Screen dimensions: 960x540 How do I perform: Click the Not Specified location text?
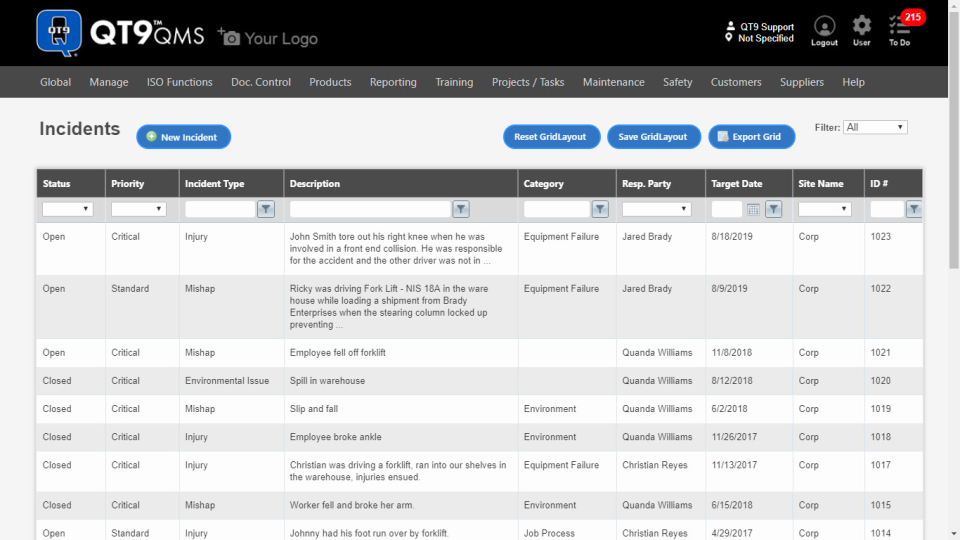point(766,38)
